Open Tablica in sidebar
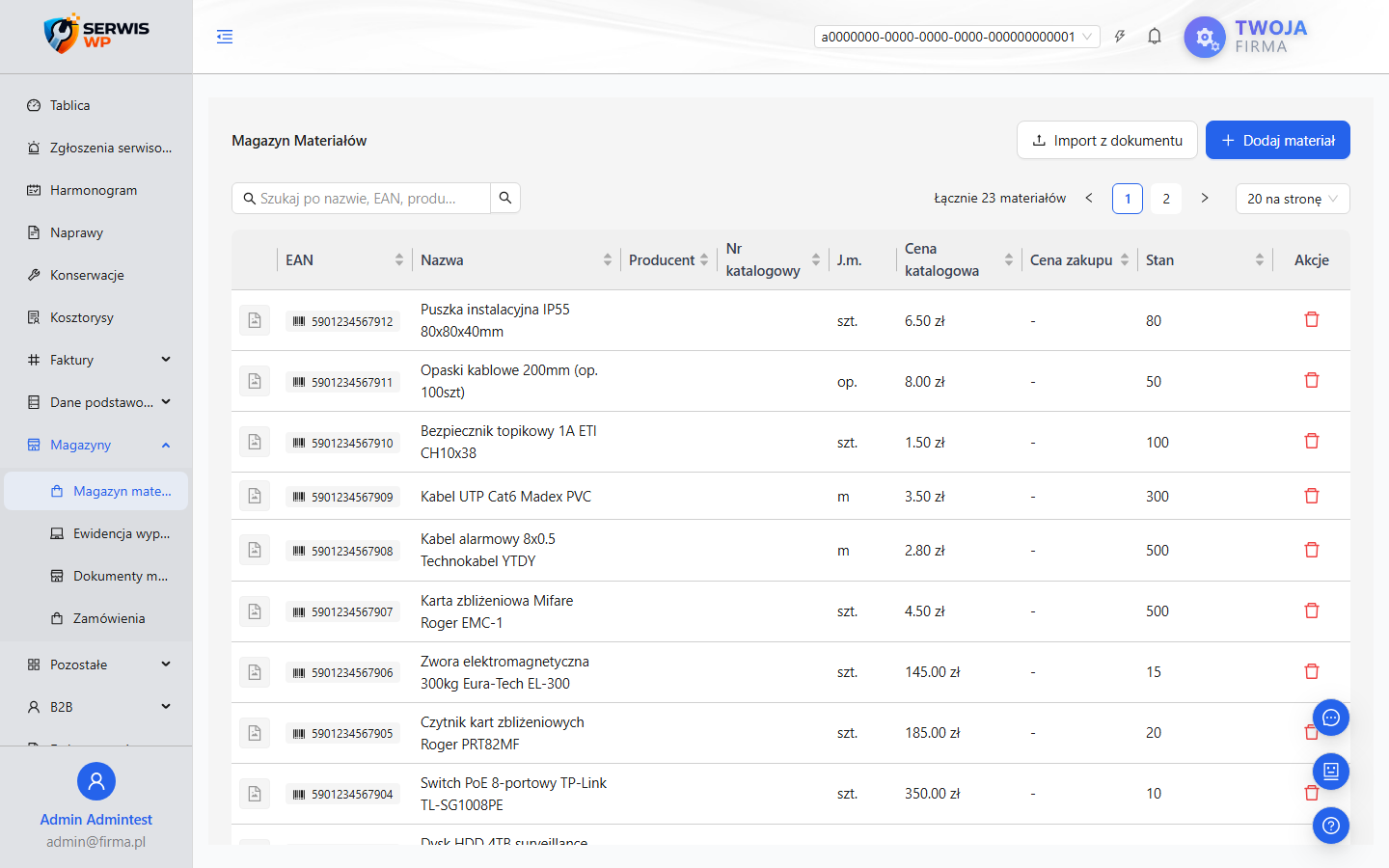 (96, 105)
